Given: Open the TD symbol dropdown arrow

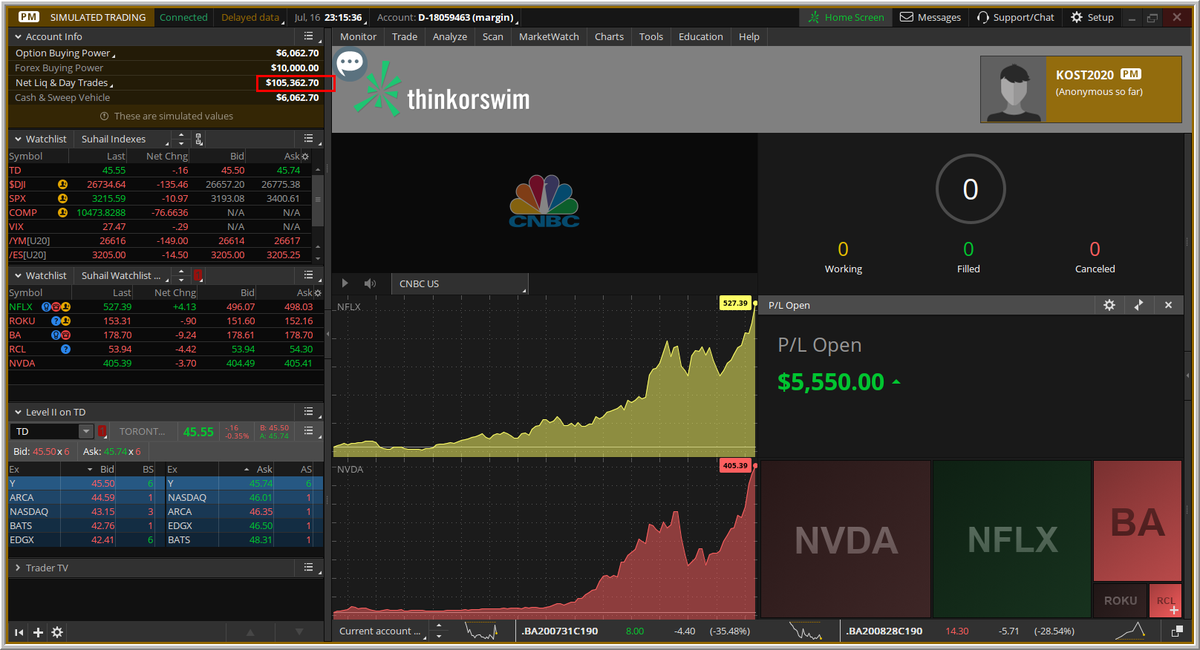Looking at the screenshot, I should (86, 432).
